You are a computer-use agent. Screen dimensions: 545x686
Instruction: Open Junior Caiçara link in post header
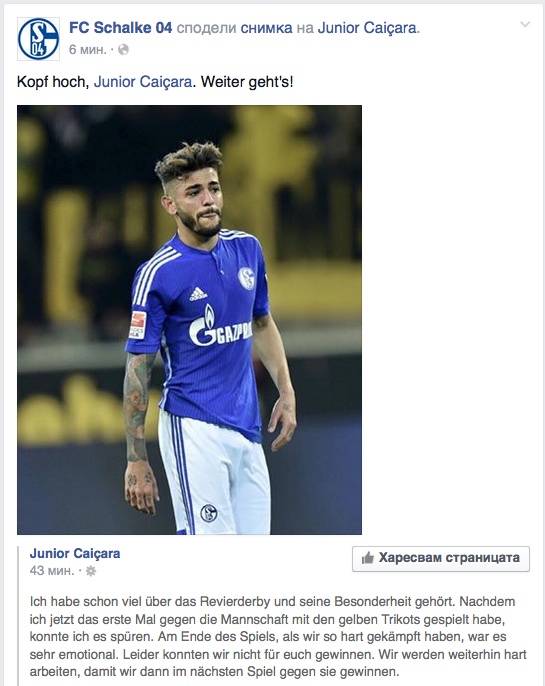[367, 28]
